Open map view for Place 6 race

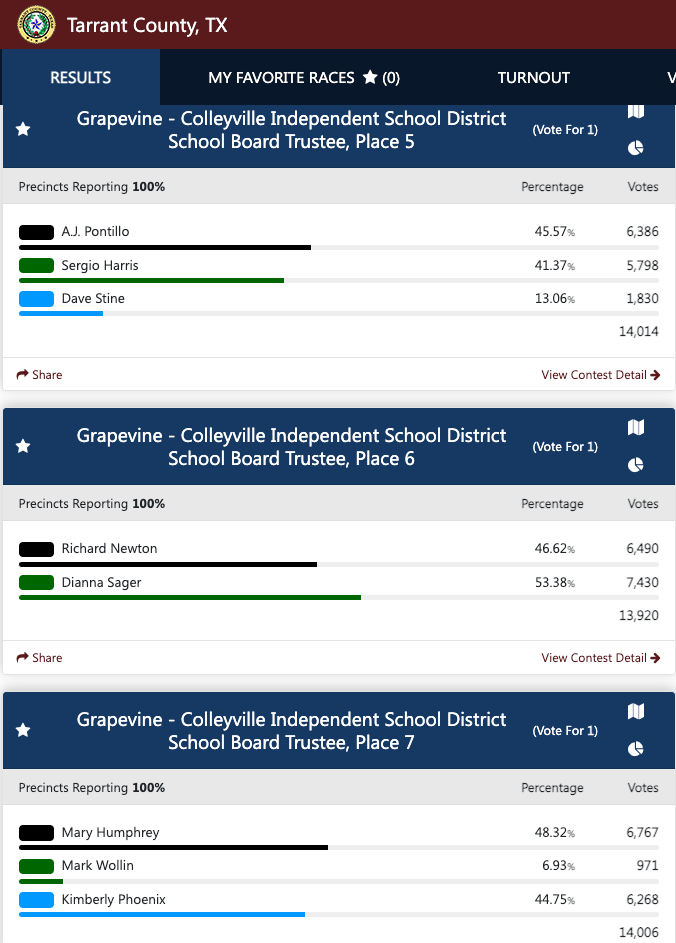635,428
